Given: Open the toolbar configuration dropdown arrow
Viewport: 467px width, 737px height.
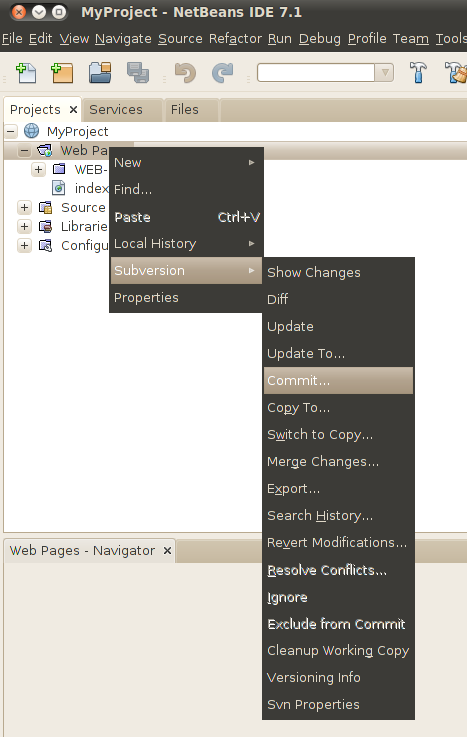Looking at the screenshot, I should [x=384, y=73].
